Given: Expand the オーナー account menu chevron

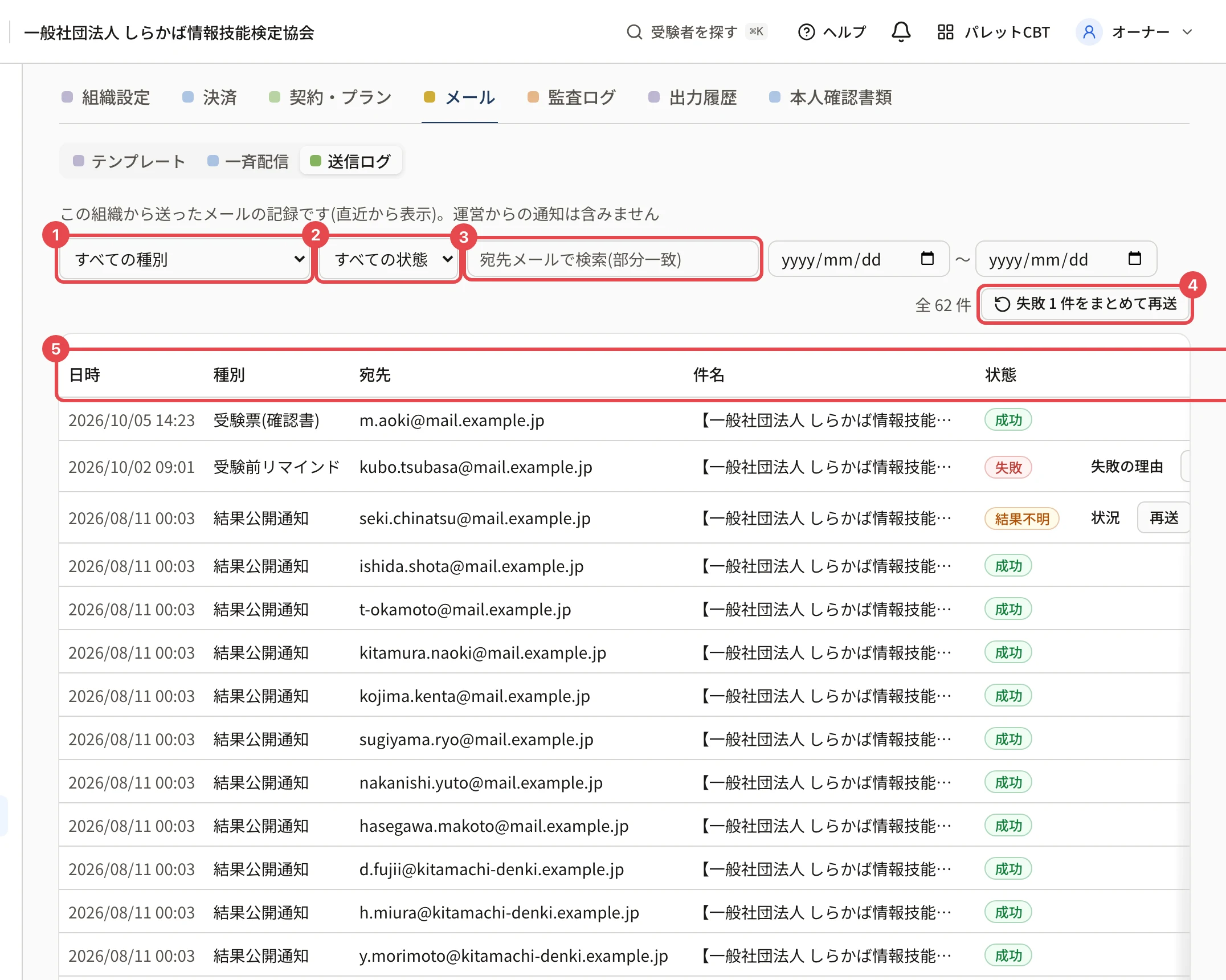Looking at the screenshot, I should tap(1187, 32).
